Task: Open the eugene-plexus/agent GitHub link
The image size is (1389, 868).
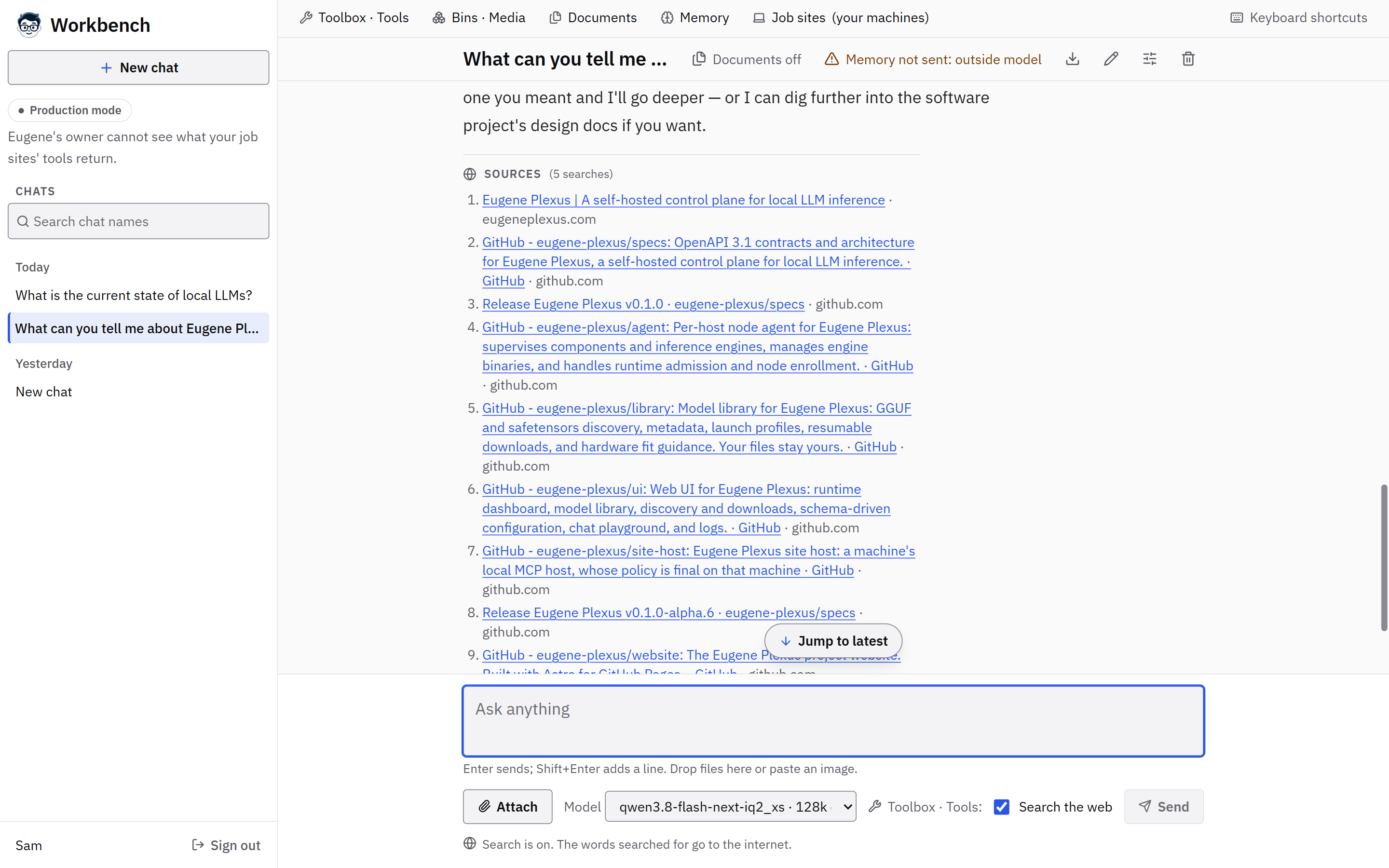Action: click(697, 346)
